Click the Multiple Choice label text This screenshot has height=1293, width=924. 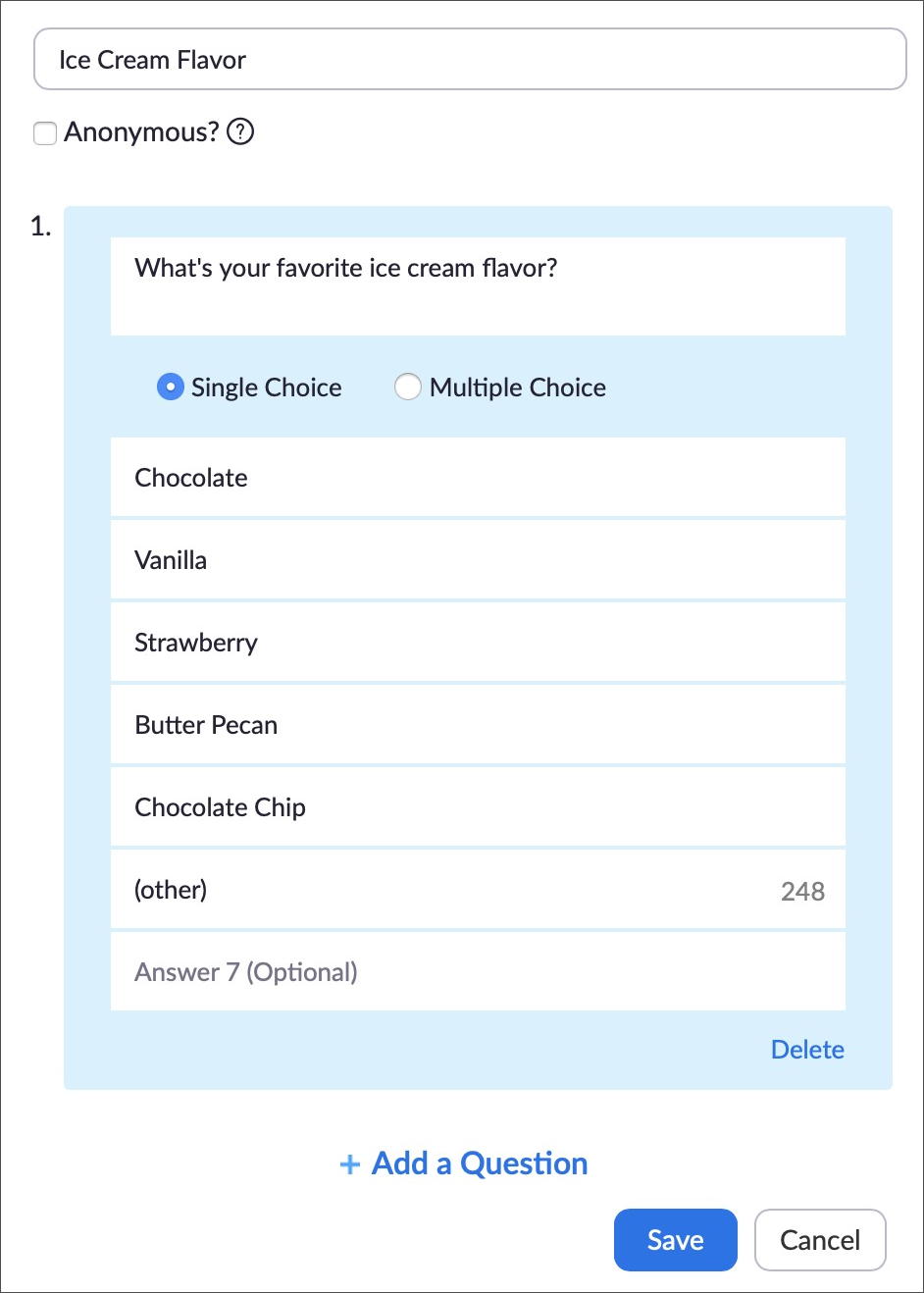[518, 388]
